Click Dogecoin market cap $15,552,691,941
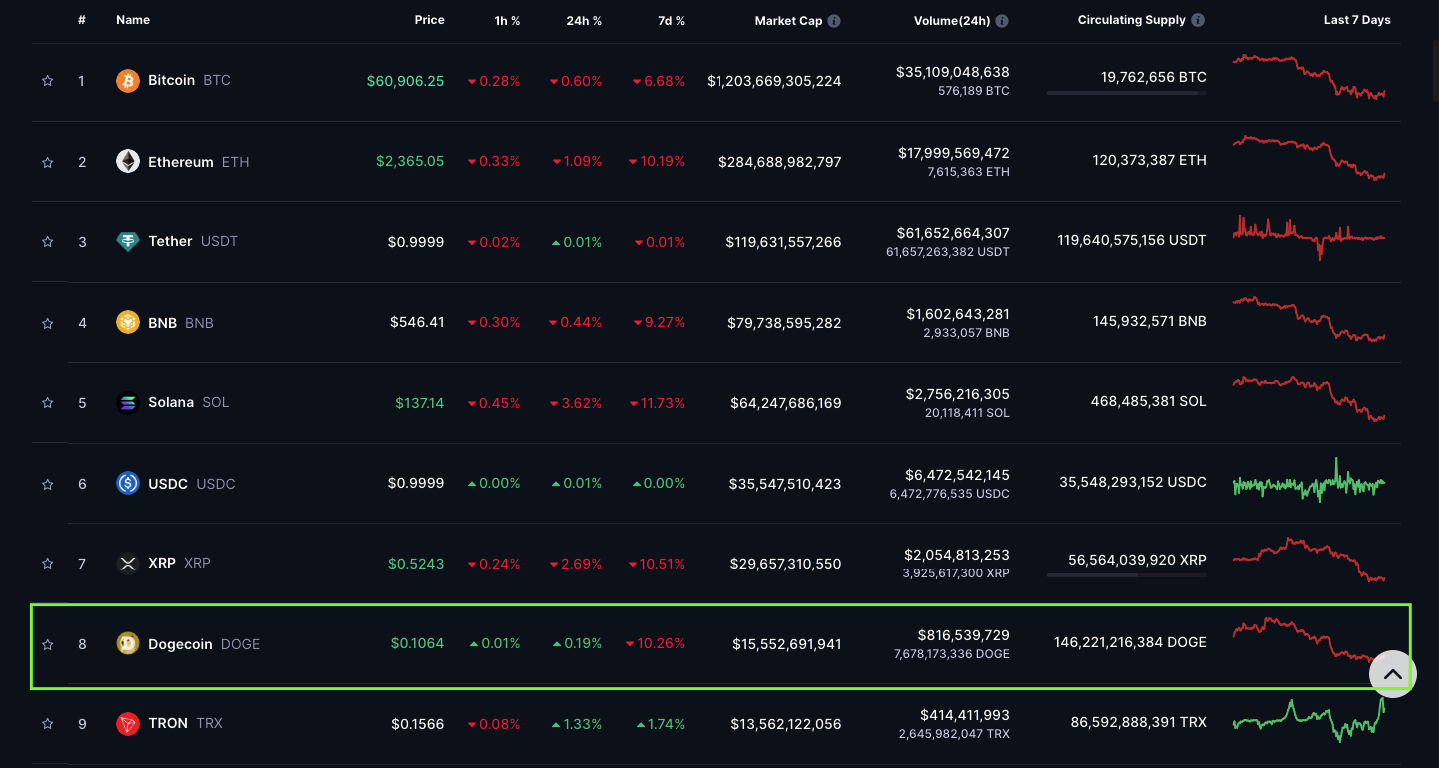Screen dimensions: 1439x768 tap(786, 644)
